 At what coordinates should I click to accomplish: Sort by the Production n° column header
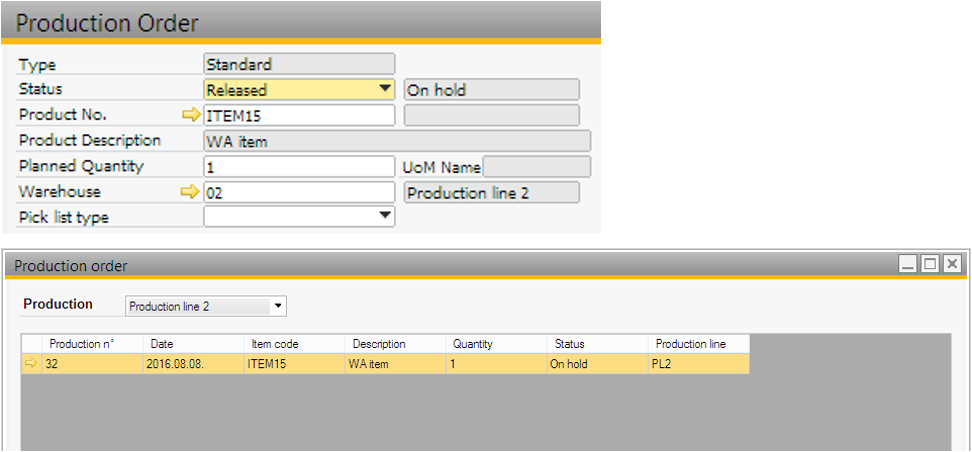point(92,344)
